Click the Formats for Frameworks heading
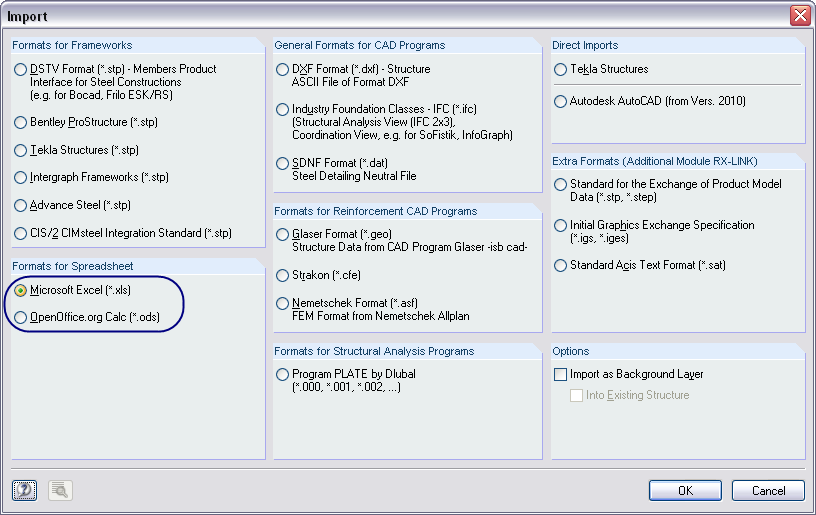816x515 pixels. click(72, 45)
